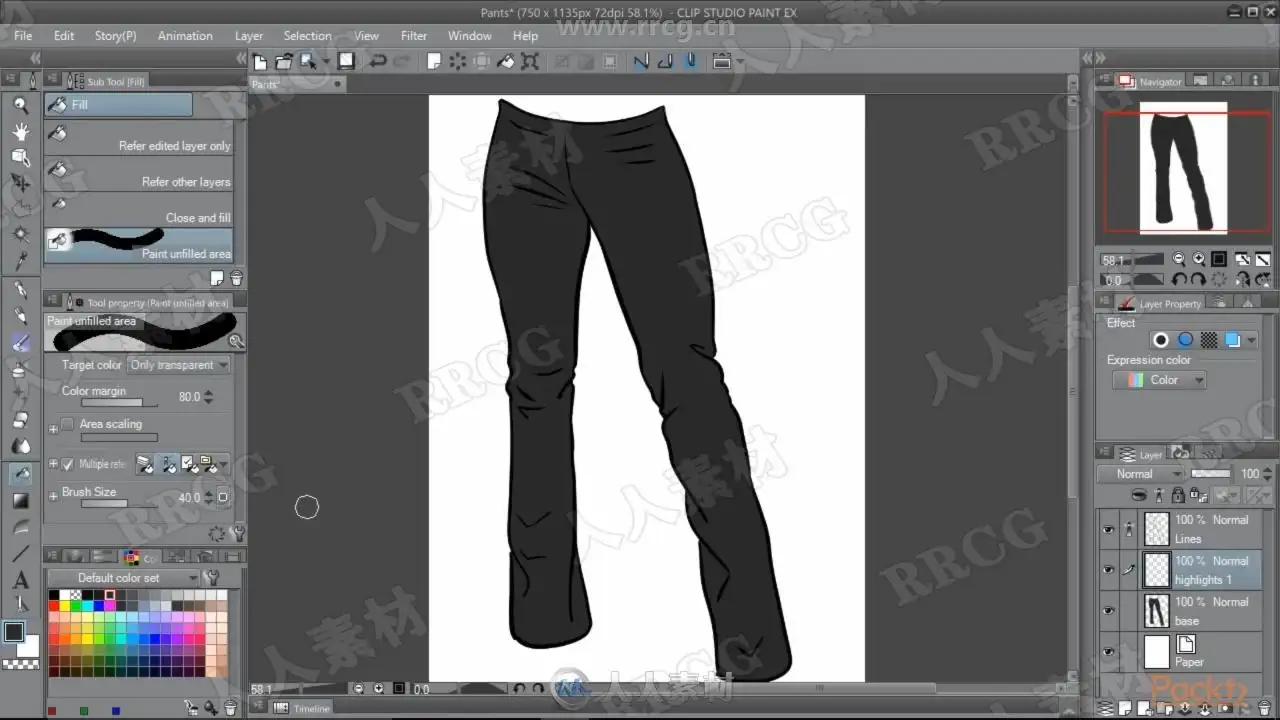Image resolution: width=1280 pixels, height=720 pixels.
Task: Open the Expression color dropdown
Action: (x=1159, y=380)
